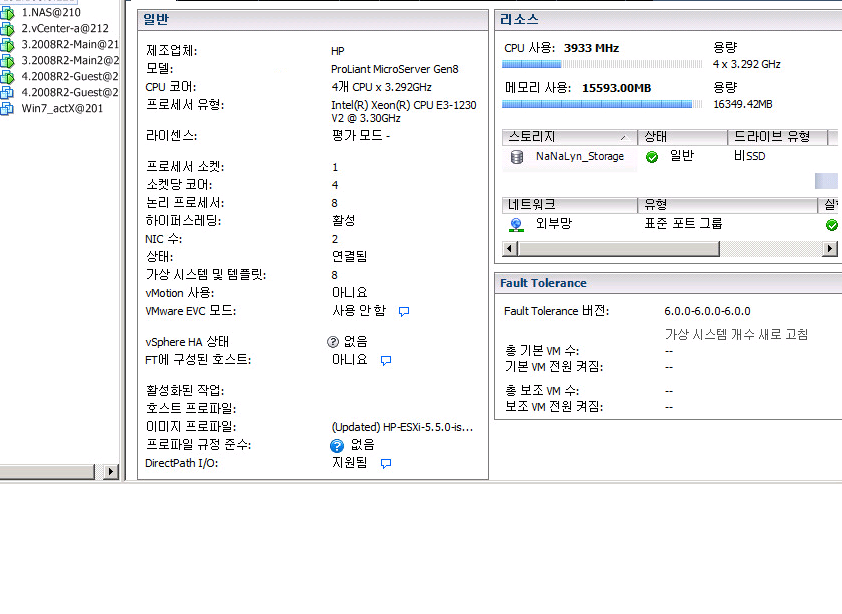
Task: Click the 비SSD drive type cell
Action: click(749, 156)
